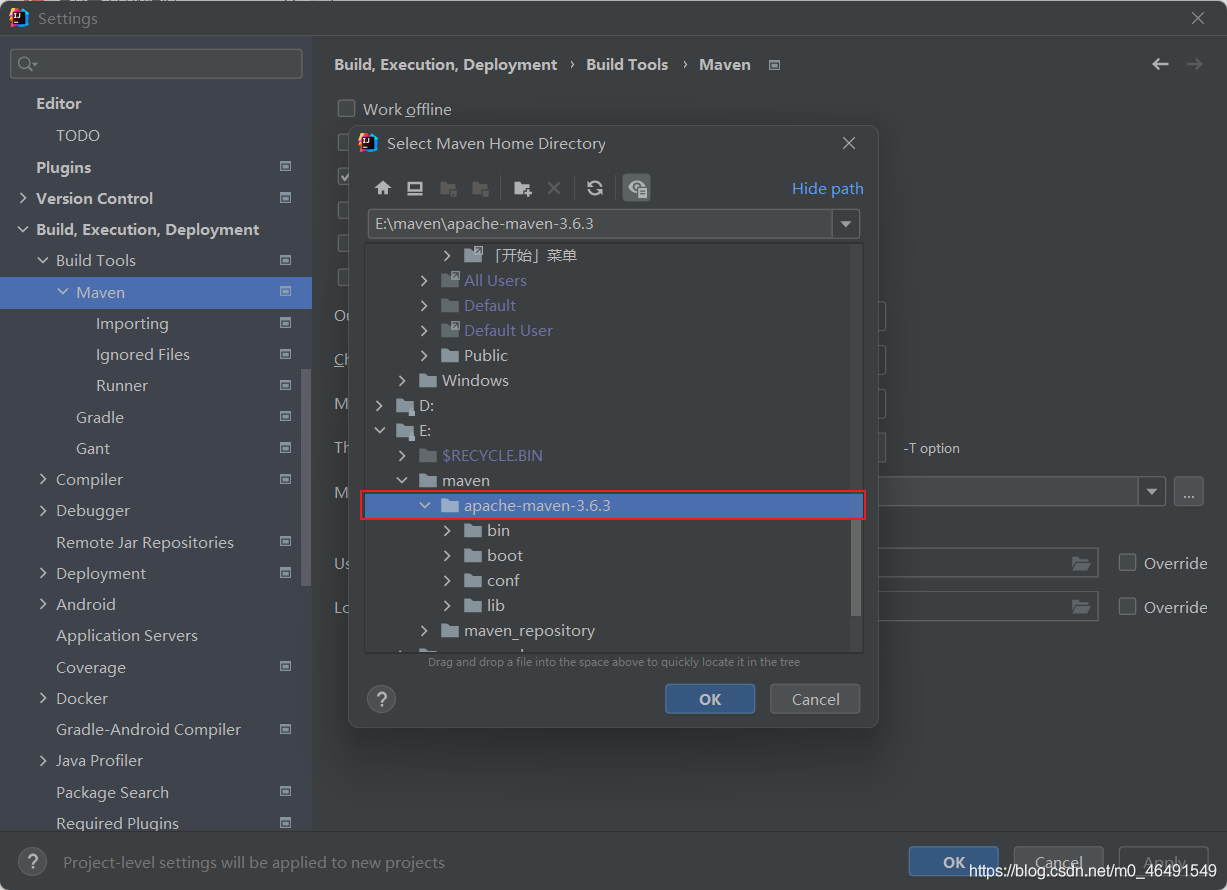This screenshot has width=1227, height=890.
Task: Open Editor settings category
Action: click(59, 103)
